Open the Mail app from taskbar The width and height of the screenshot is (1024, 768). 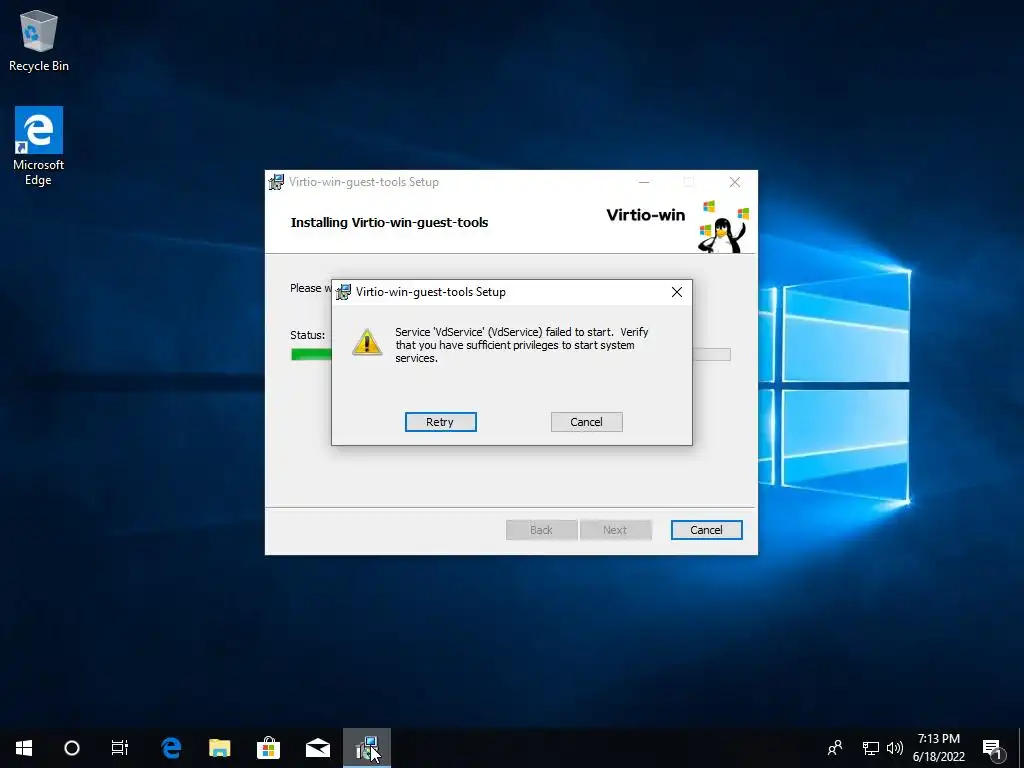(318, 748)
